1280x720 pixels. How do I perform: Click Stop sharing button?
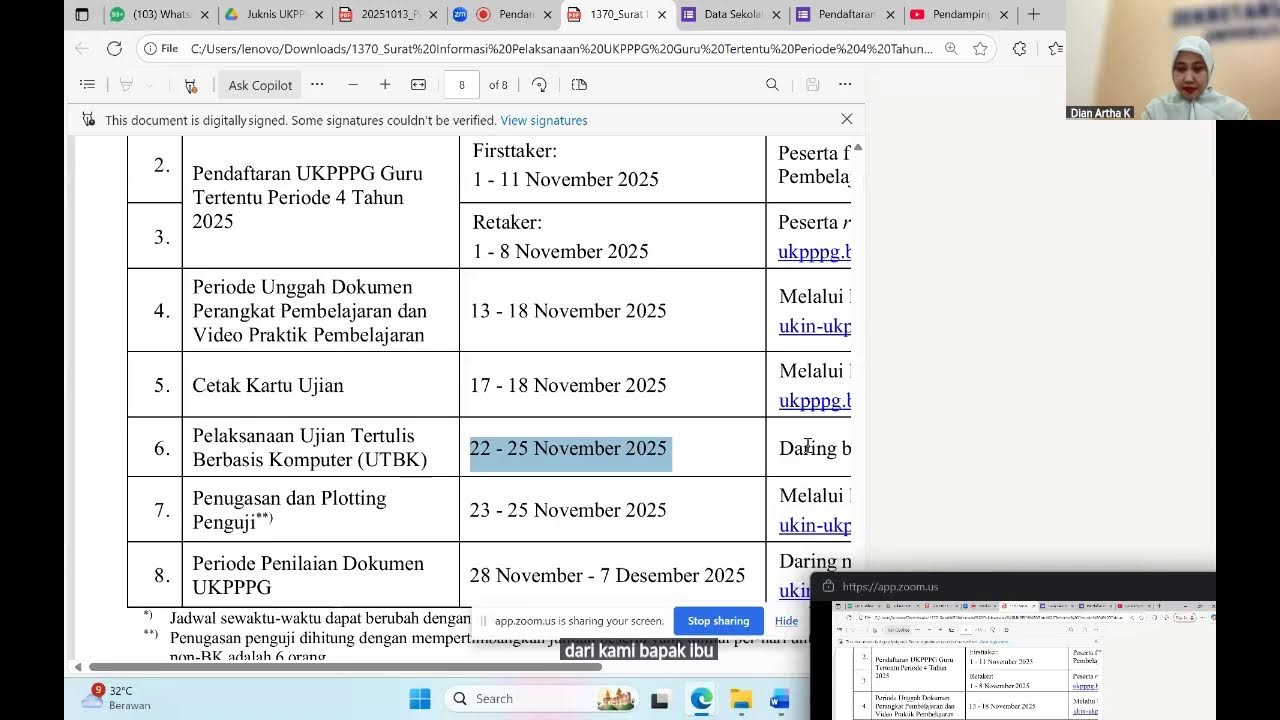click(718, 621)
